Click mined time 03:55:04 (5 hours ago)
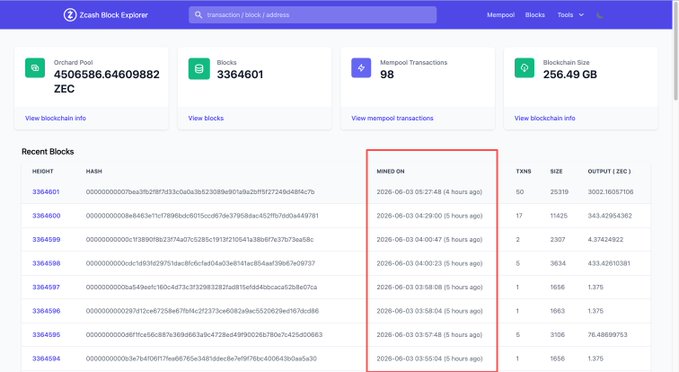This screenshot has height=372, width=679. 429,358
